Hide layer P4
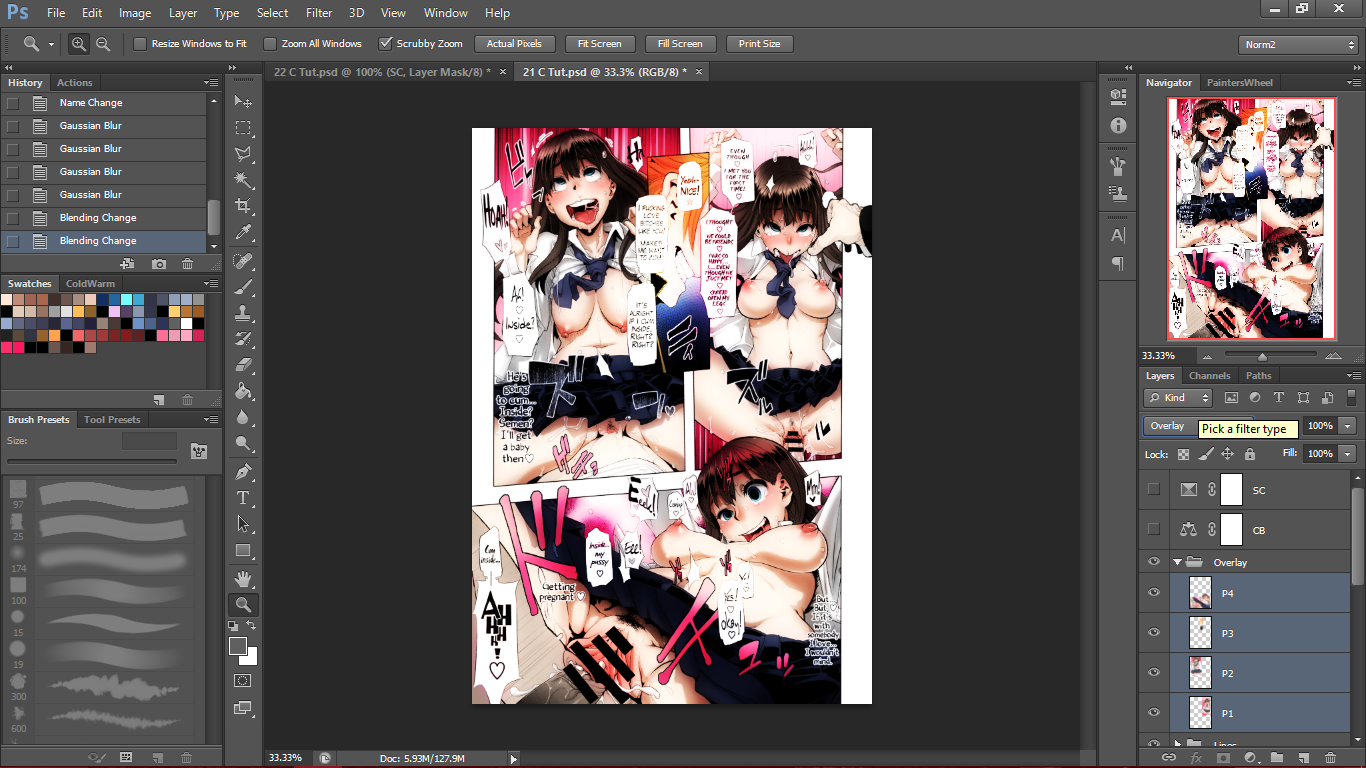This screenshot has height=768, width=1366. pos(1154,593)
